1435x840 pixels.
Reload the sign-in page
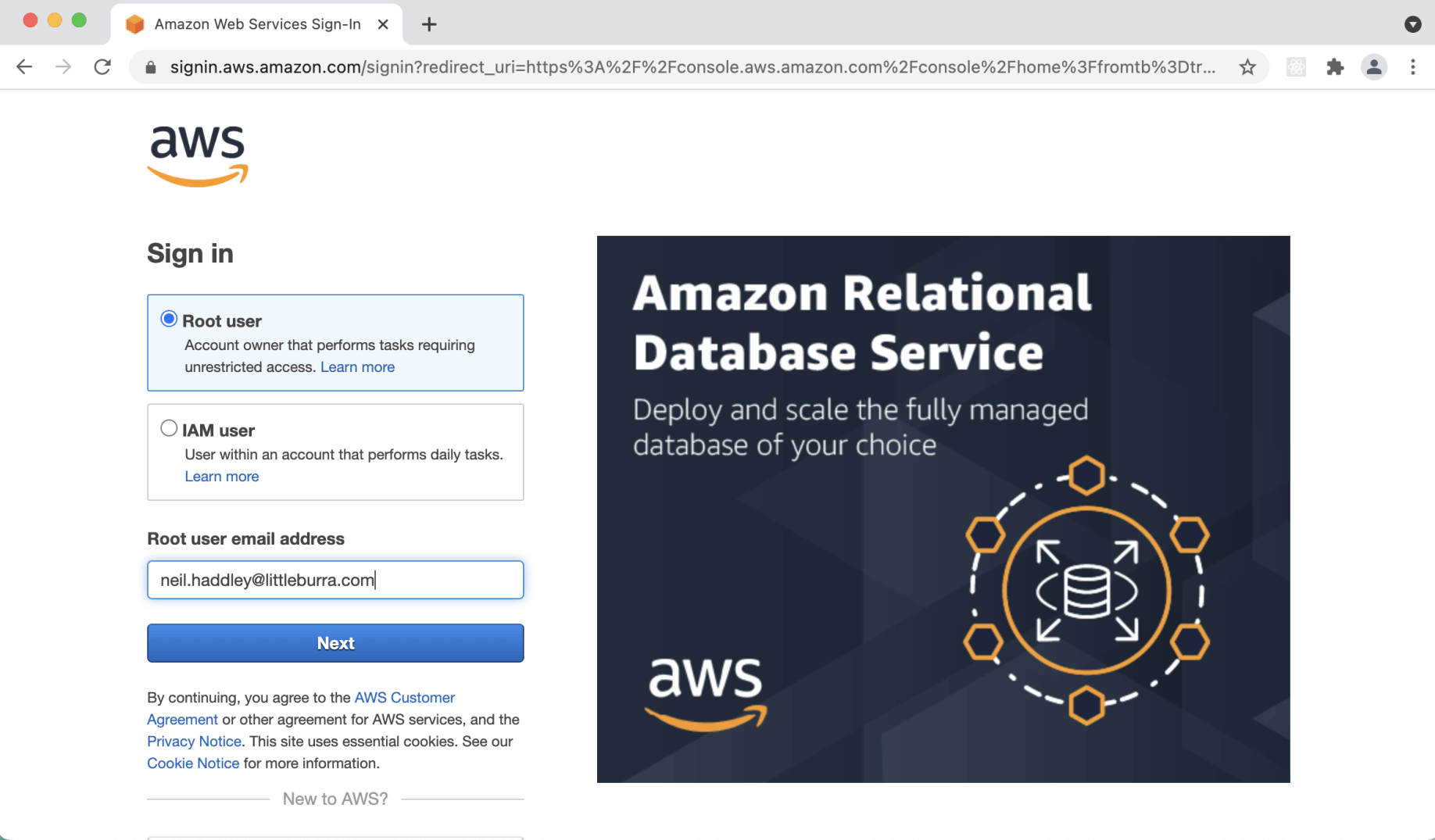(x=102, y=67)
